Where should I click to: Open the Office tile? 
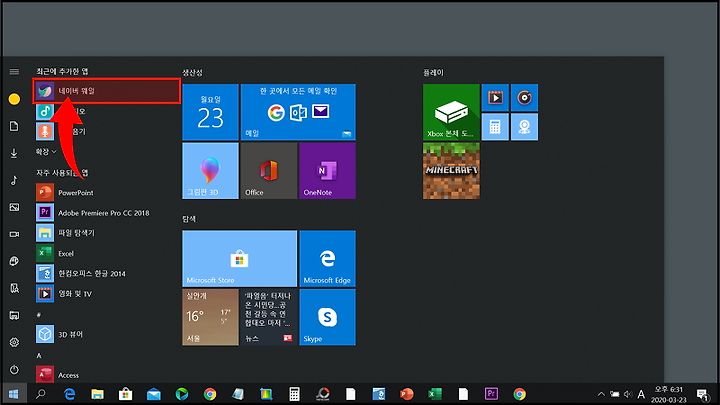(269, 171)
